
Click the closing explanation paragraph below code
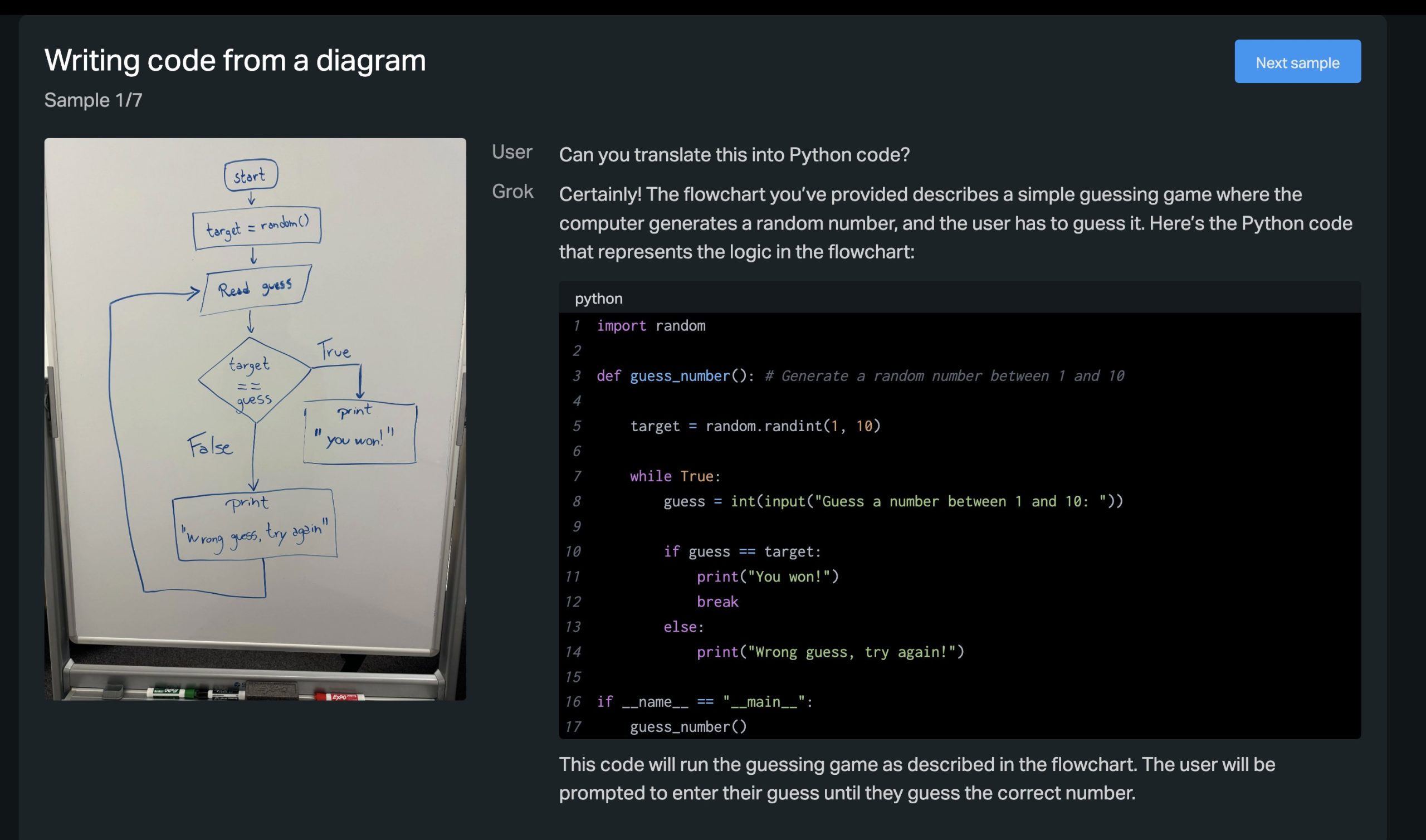click(917, 778)
